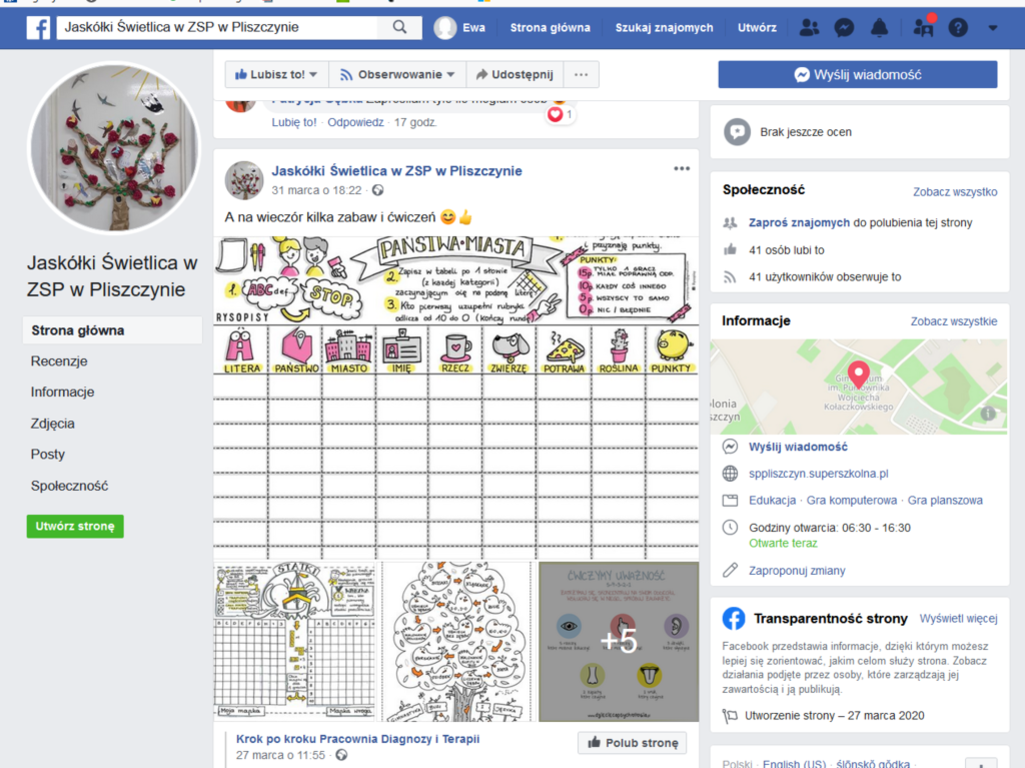Open the Lubisz to! dropdown
Image resolution: width=1025 pixels, height=768 pixels.
coord(277,75)
